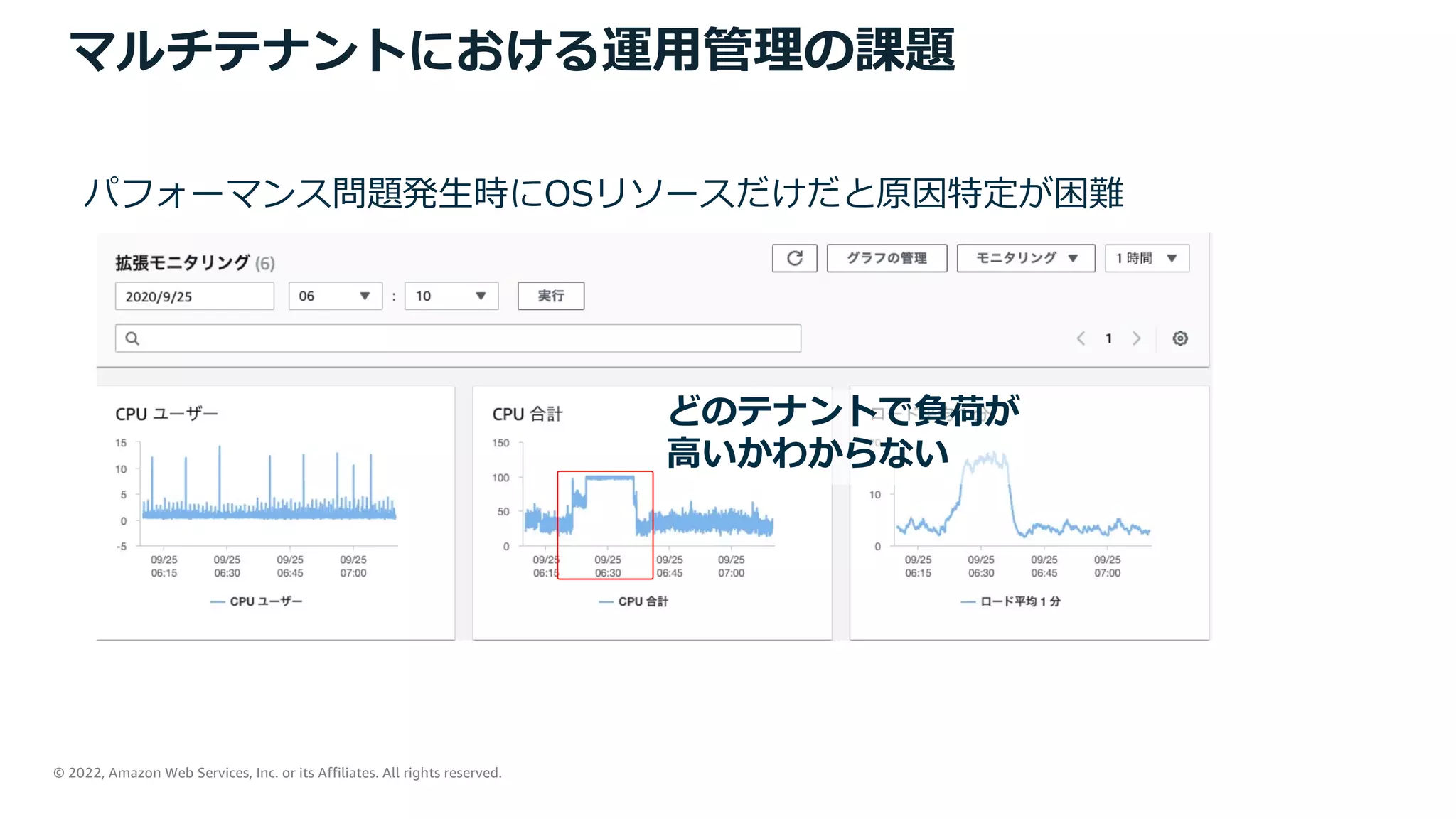Click the 07:00 axis label in CPU ユーザー
Viewport: 1456px width, 819px height.
pyautogui.click(x=353, y=567)
